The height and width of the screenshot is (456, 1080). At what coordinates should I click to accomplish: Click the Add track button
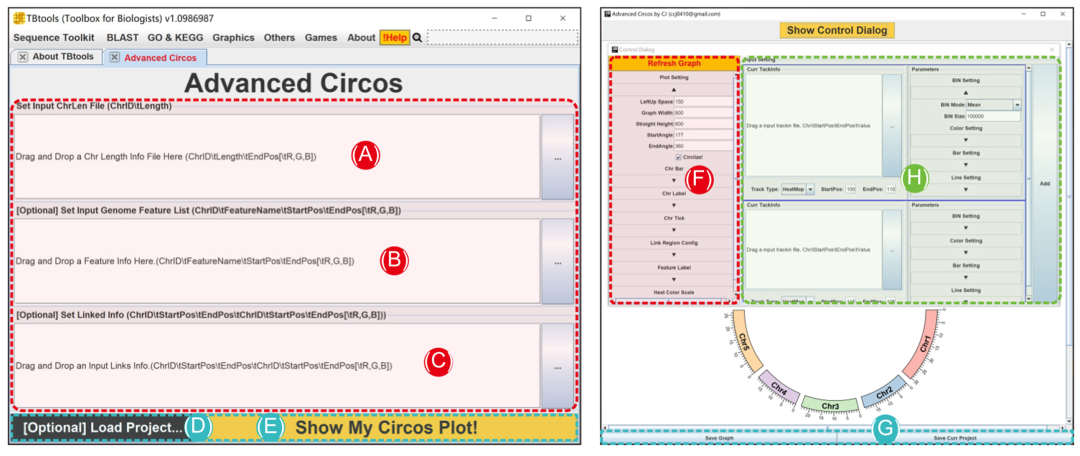click(1044, 184)
